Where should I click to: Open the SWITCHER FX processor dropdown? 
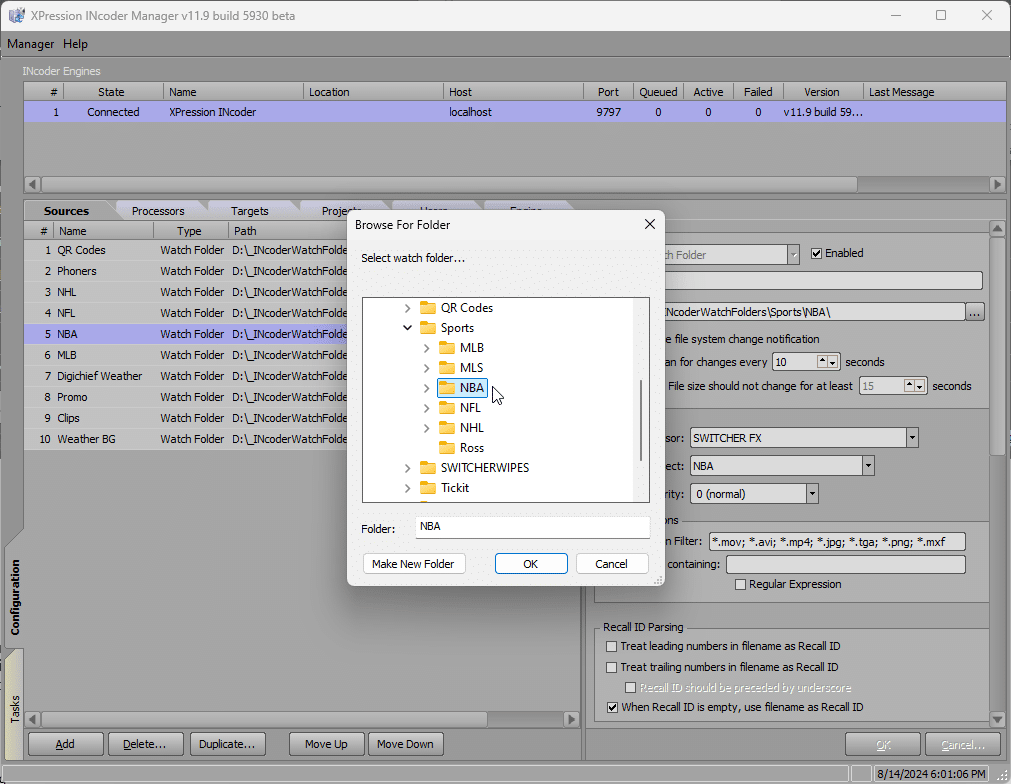click(912, 438)
